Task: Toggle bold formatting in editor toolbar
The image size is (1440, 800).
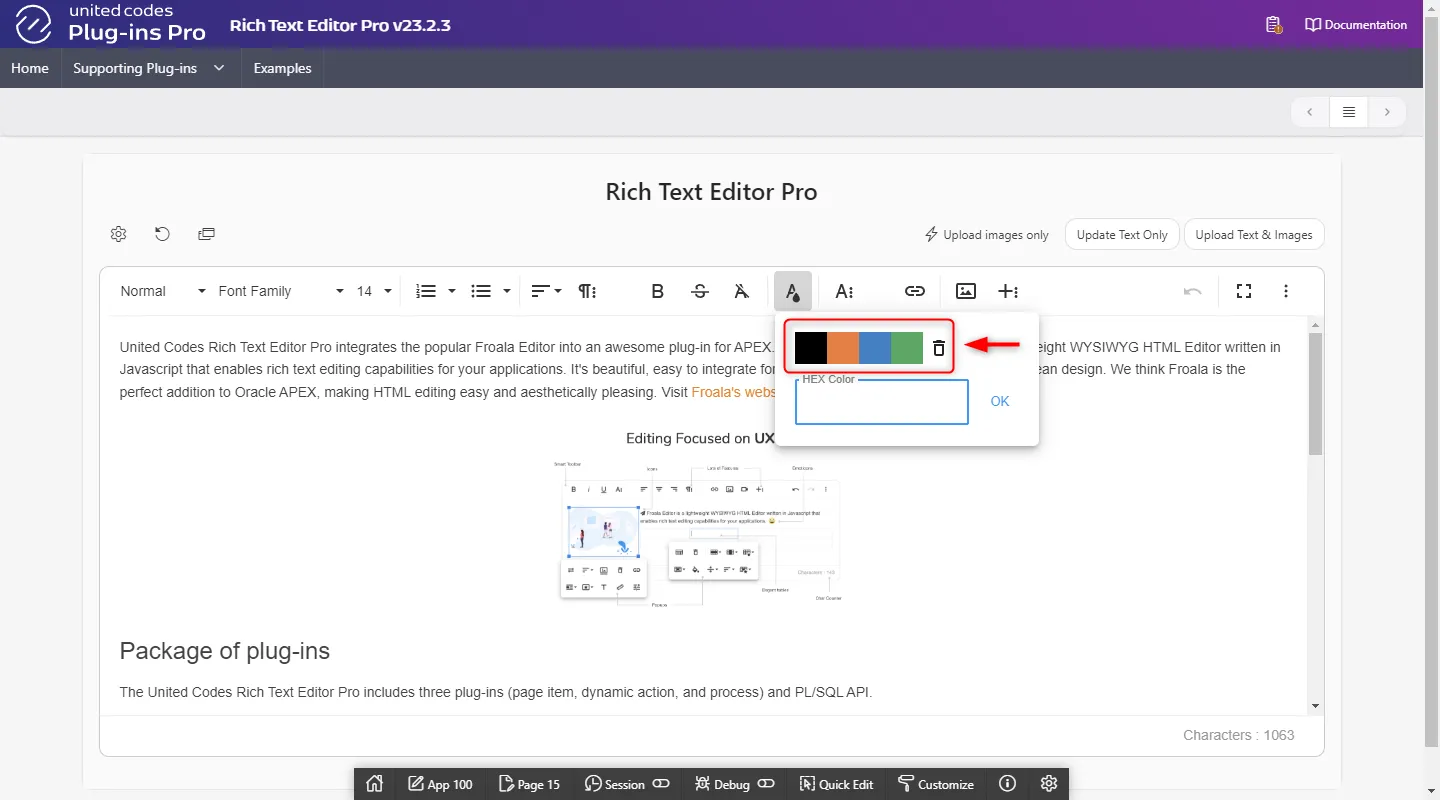Action: tap(657, 291)
